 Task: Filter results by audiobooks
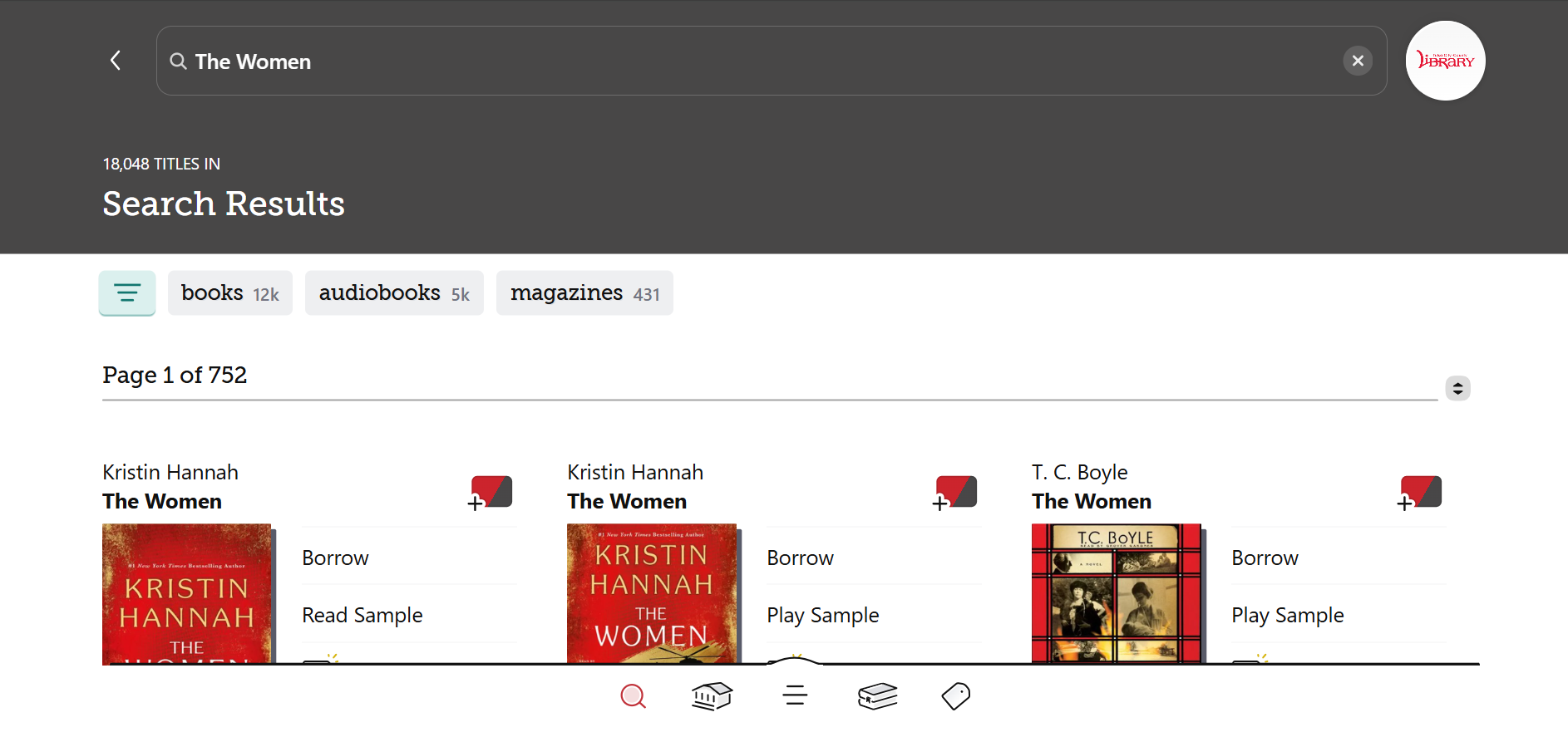click(x=394, y=292)
